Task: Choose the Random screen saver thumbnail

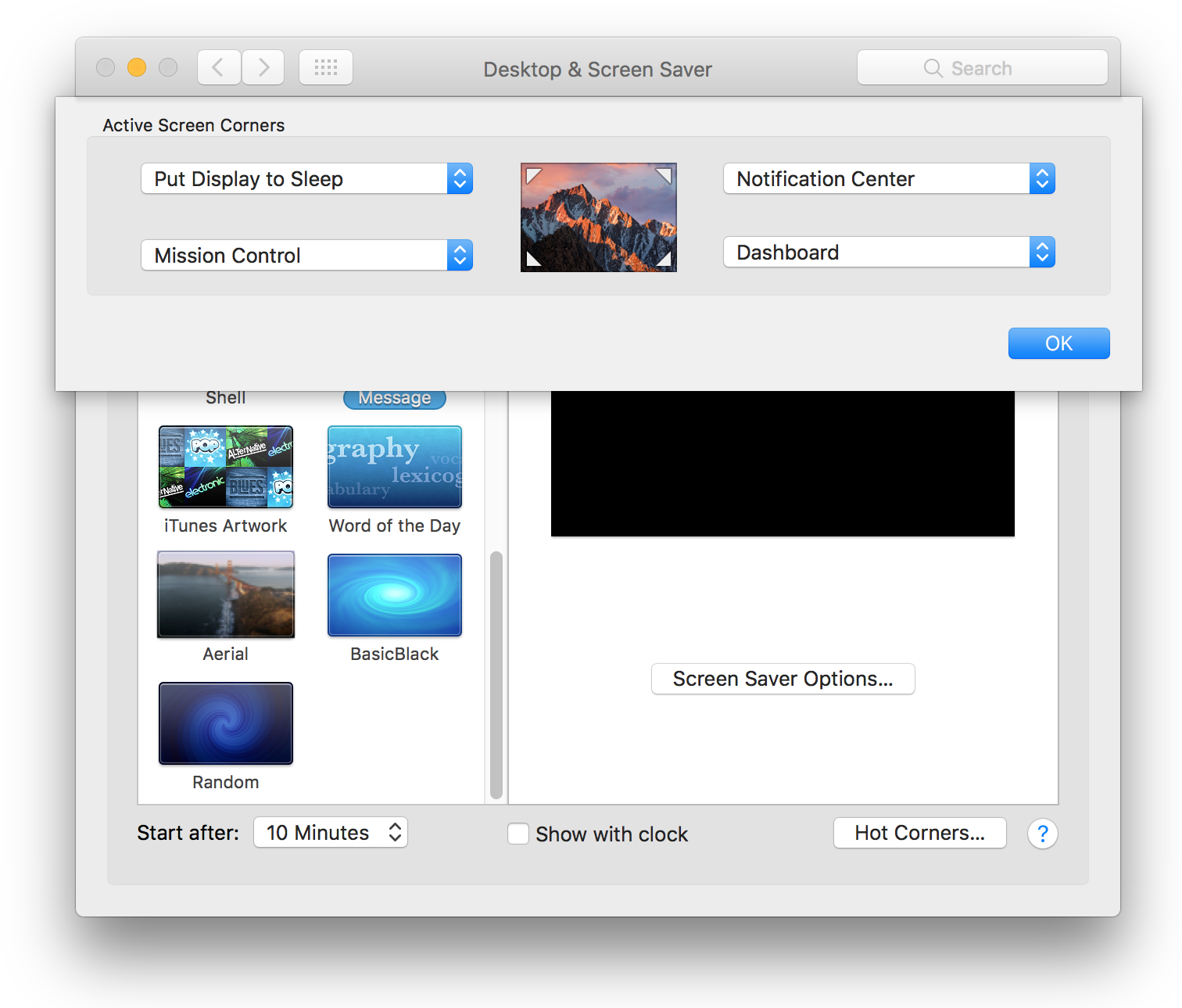Action: coord(226,723)
